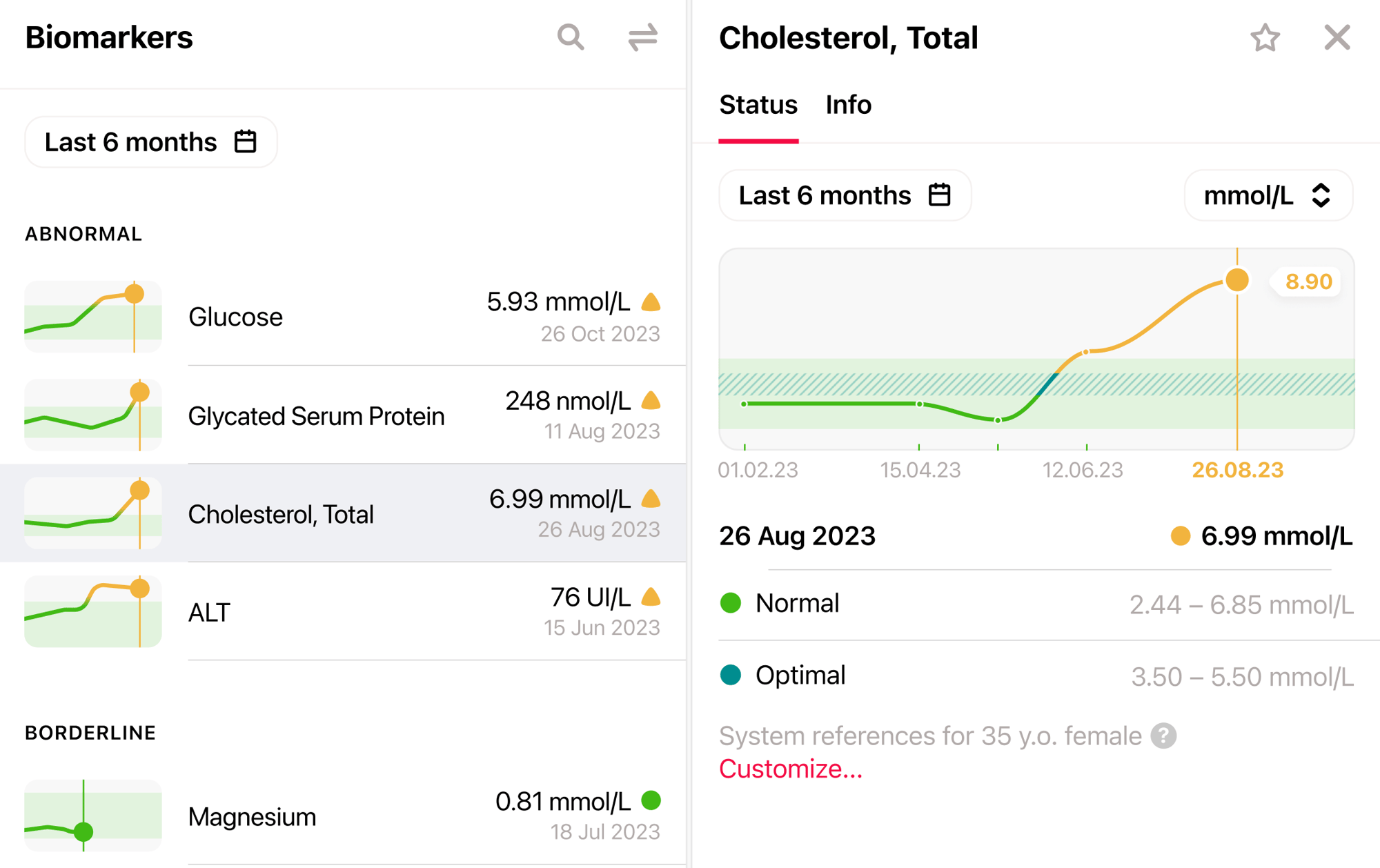Open the chart's Last 6 months date selector
The image size is (1380, 868).
click(x=845, y=196)
